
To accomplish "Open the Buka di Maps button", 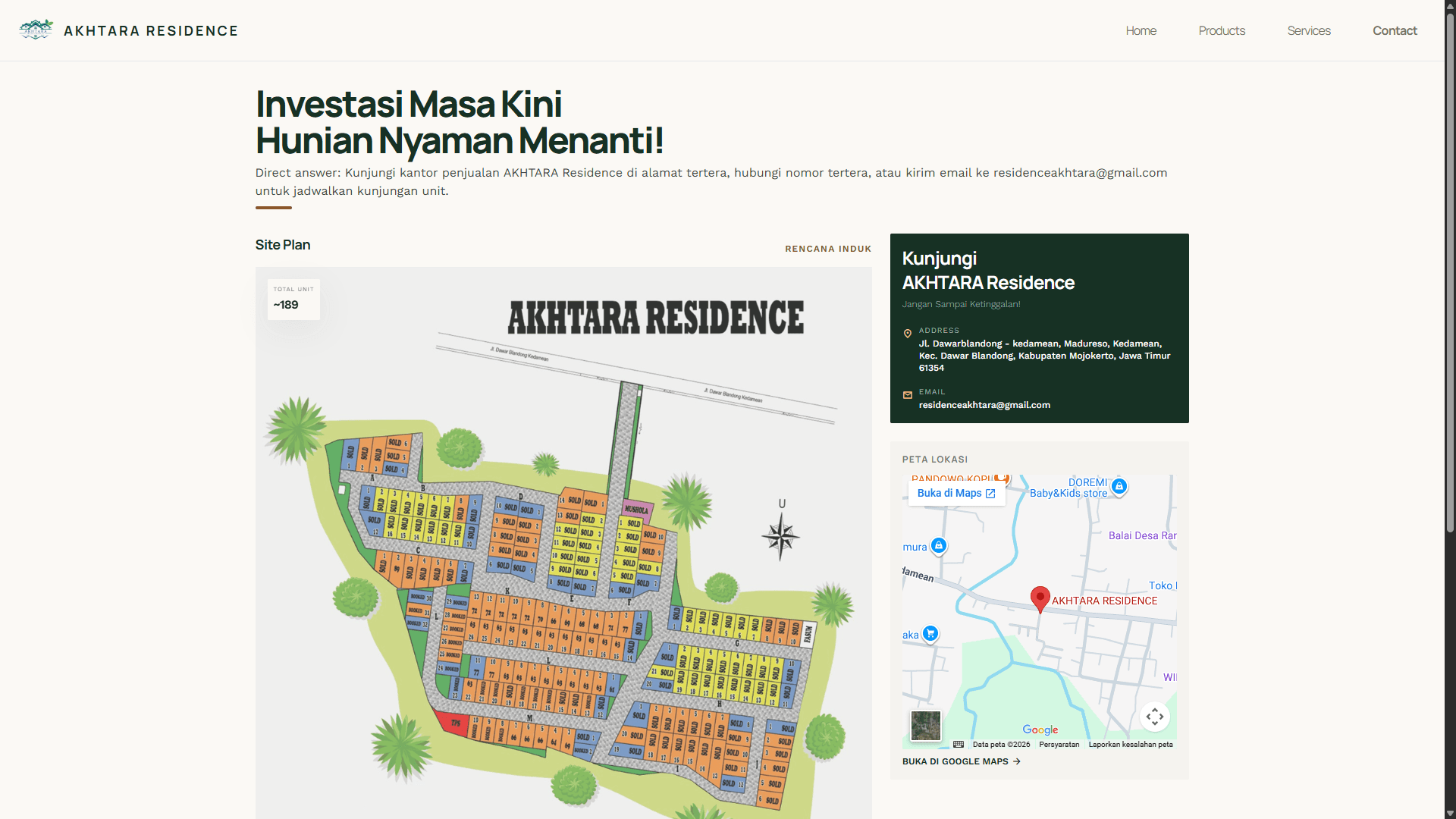I will tap(956, 494).
